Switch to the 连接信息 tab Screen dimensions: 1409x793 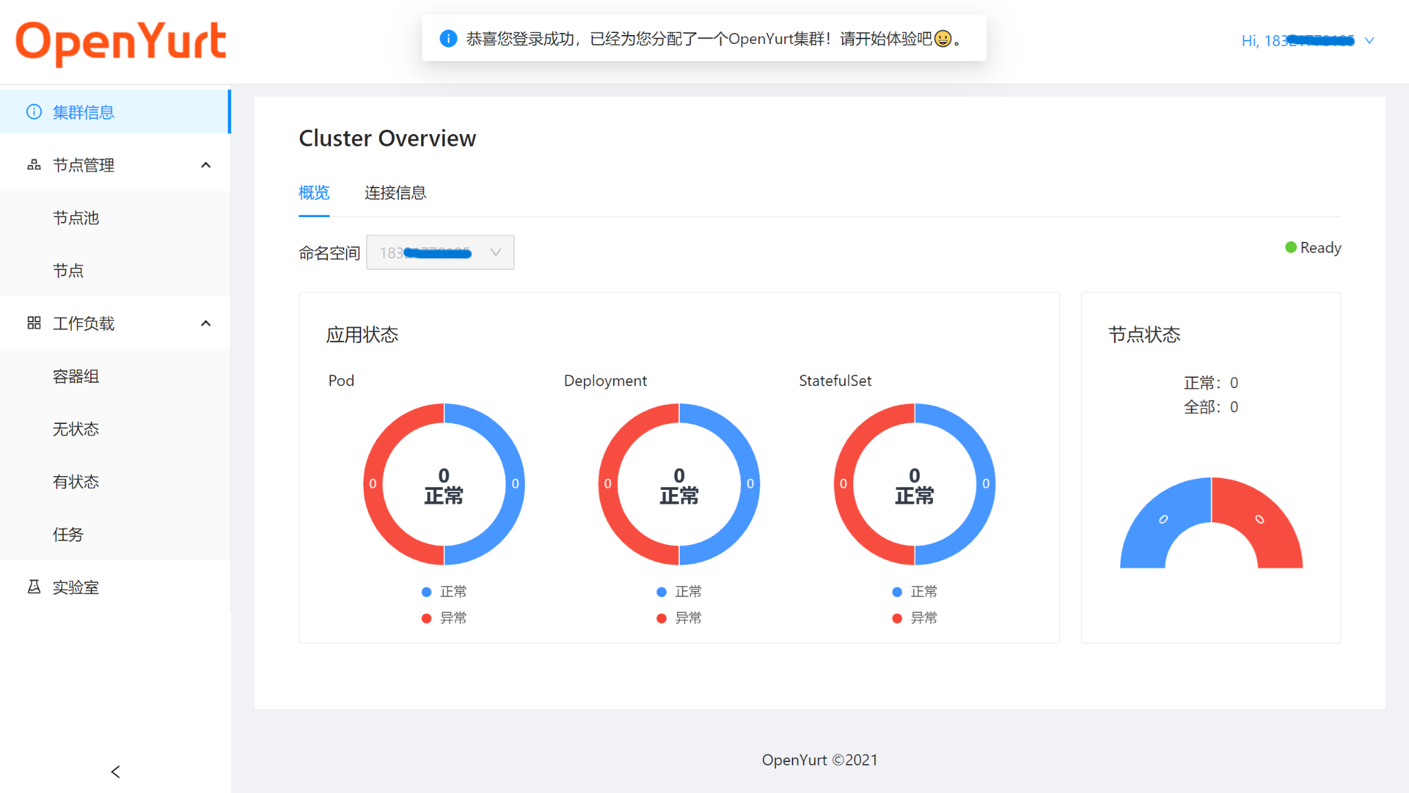click(x=395, y=192)
